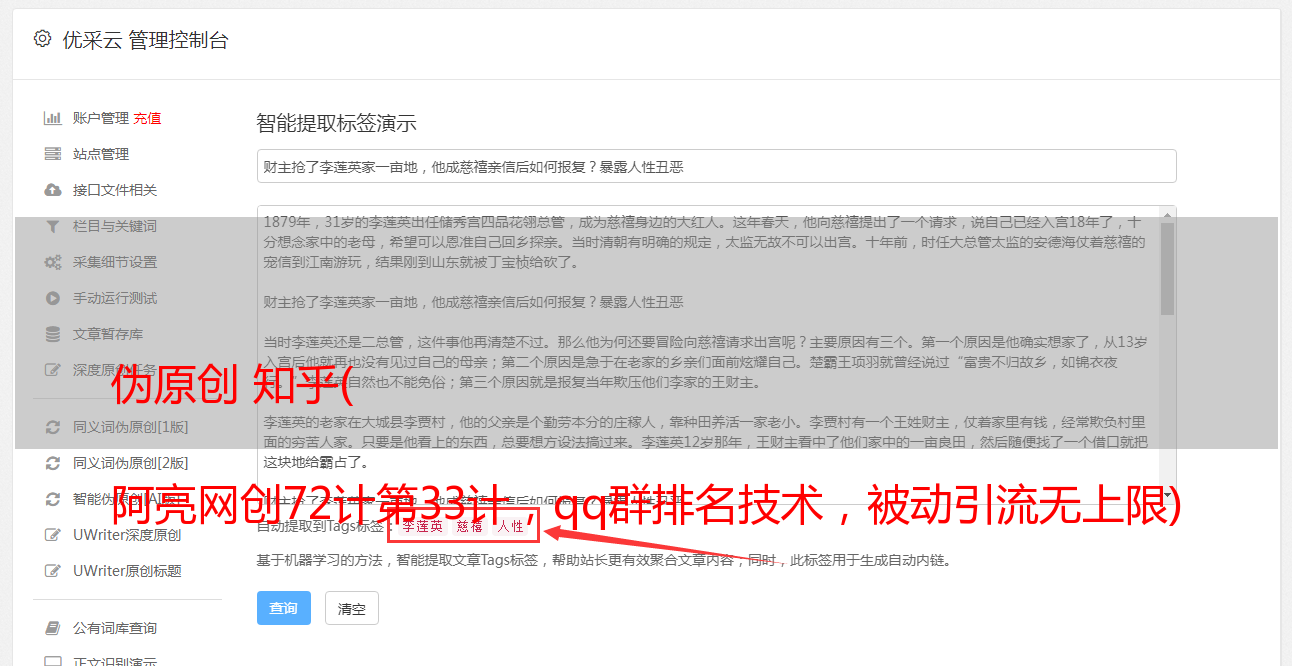Open UWriter原创标题 menu entry

pyautogui.click(x=127, y=571)
